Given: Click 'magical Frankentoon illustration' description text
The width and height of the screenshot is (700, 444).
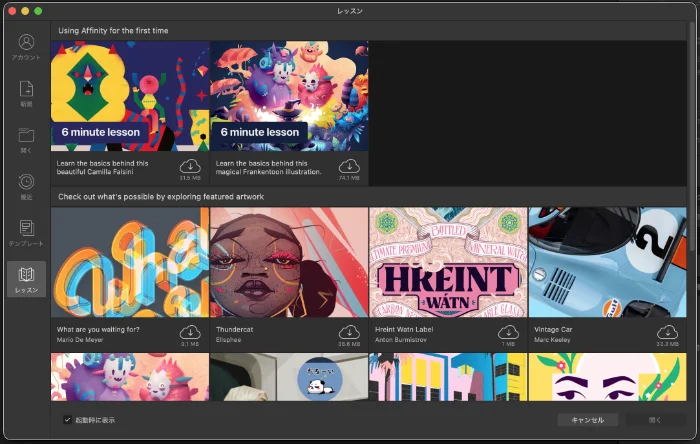Looking at the screenshot, I should click(268, 172).
